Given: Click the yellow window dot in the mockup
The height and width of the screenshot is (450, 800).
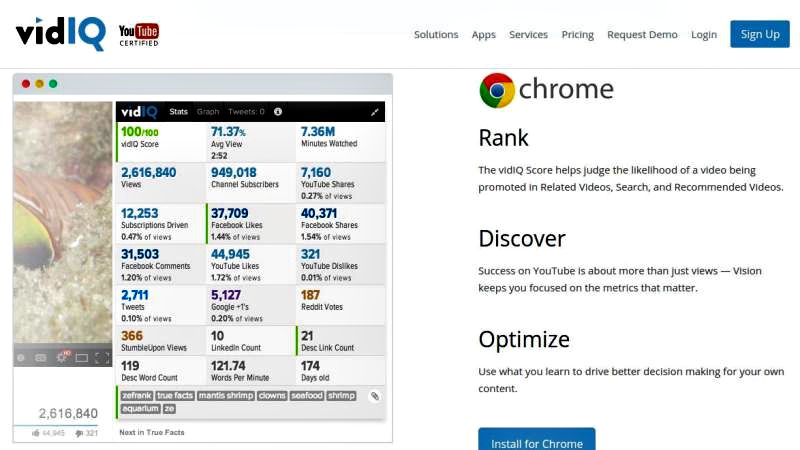Looking at the screenshot, I should point(39,84).
